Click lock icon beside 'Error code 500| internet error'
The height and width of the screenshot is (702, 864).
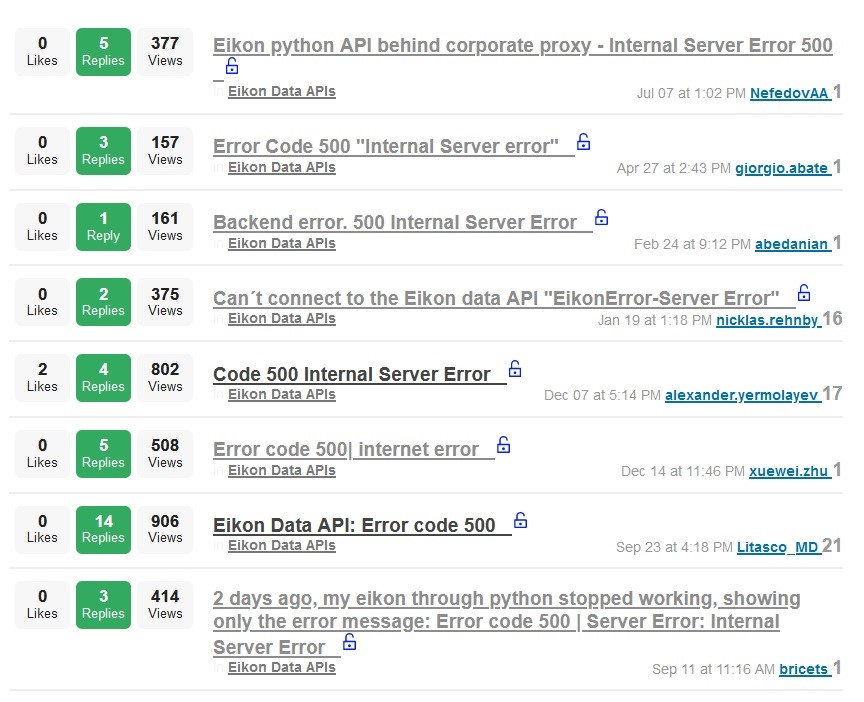tap(504, 445)
